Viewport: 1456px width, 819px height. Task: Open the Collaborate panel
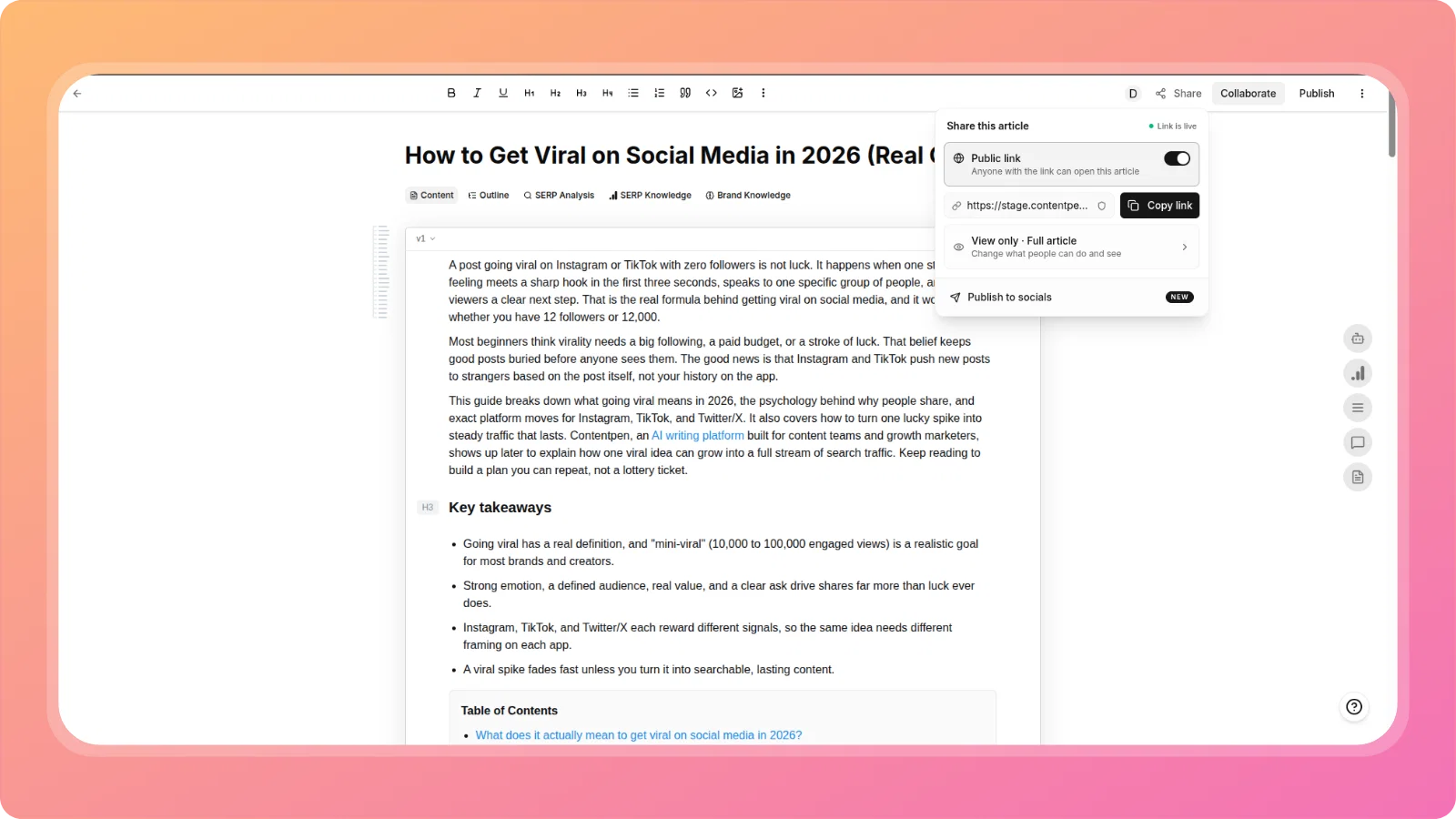(x=1248, y=94)
